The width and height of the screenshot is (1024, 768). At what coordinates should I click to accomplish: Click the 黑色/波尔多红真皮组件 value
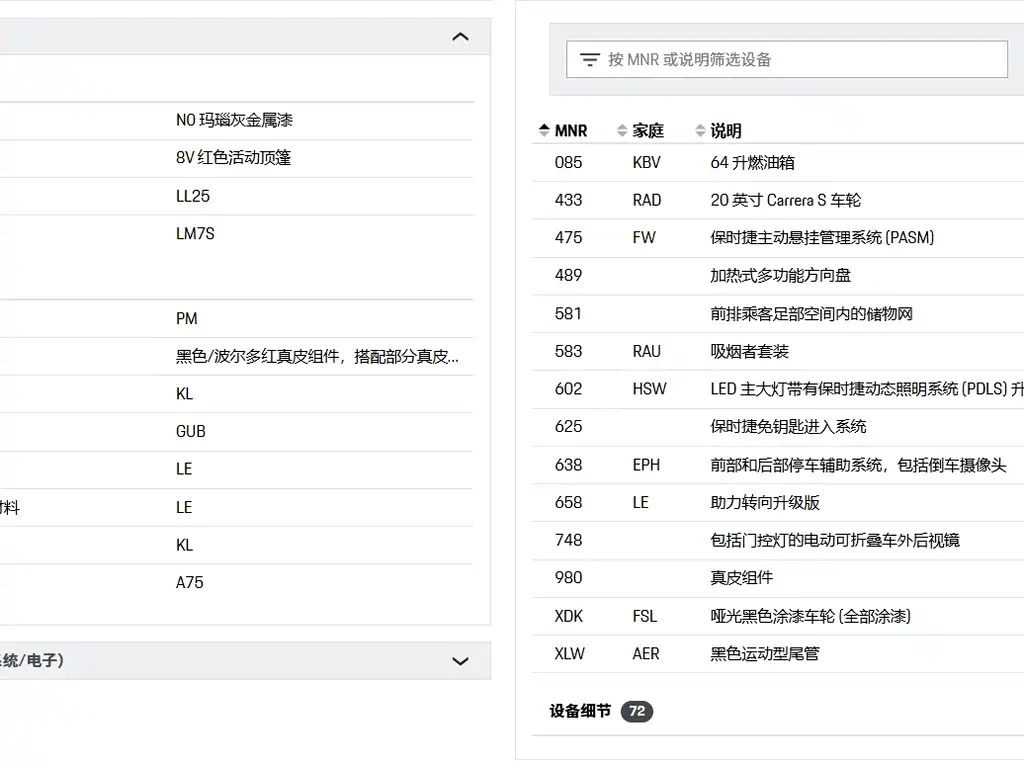(x=317, y=357)
